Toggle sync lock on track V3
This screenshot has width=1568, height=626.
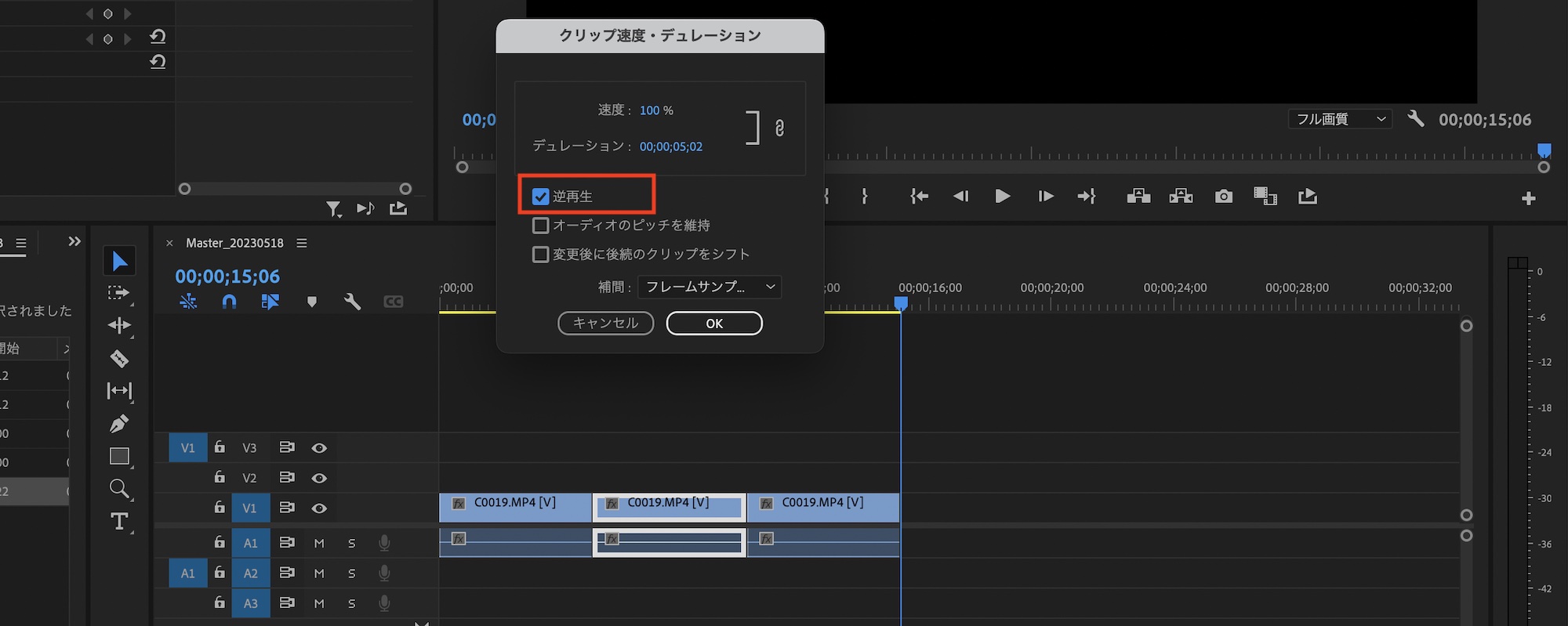(287, 447)
